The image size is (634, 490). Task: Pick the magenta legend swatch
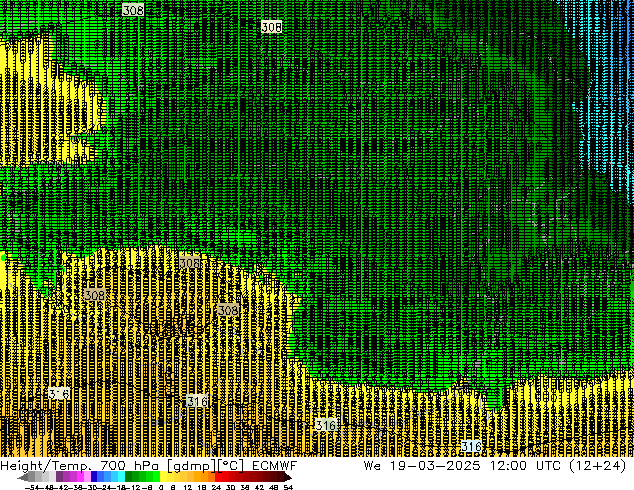click(80, 476)
